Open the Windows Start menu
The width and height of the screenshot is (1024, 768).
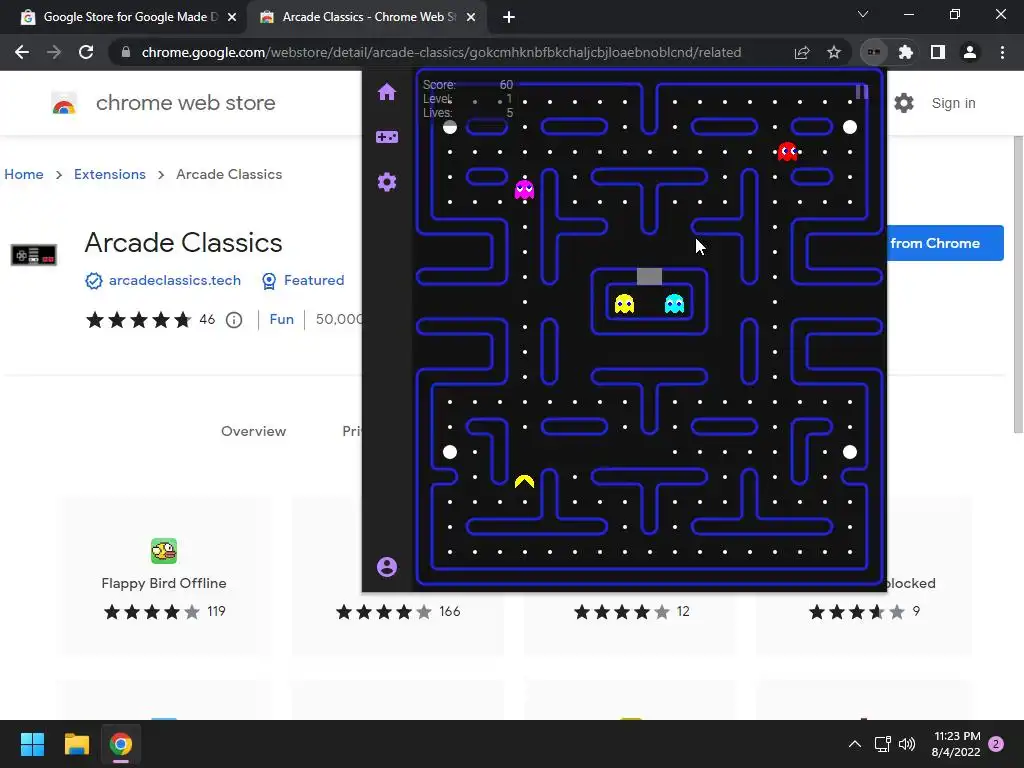pyautogui.click(x=32, y=744)
